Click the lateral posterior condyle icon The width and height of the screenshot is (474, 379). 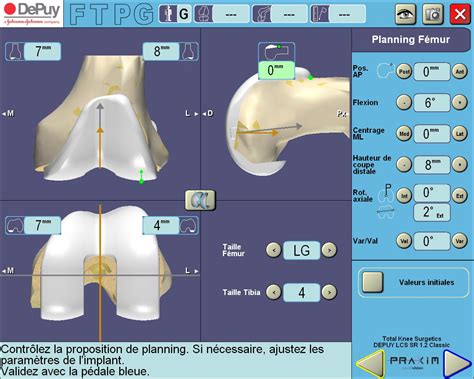coord(189,225)
